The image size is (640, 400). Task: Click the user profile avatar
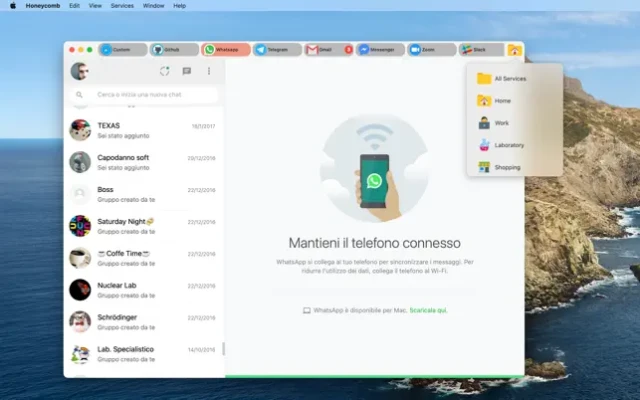[79, 71]
